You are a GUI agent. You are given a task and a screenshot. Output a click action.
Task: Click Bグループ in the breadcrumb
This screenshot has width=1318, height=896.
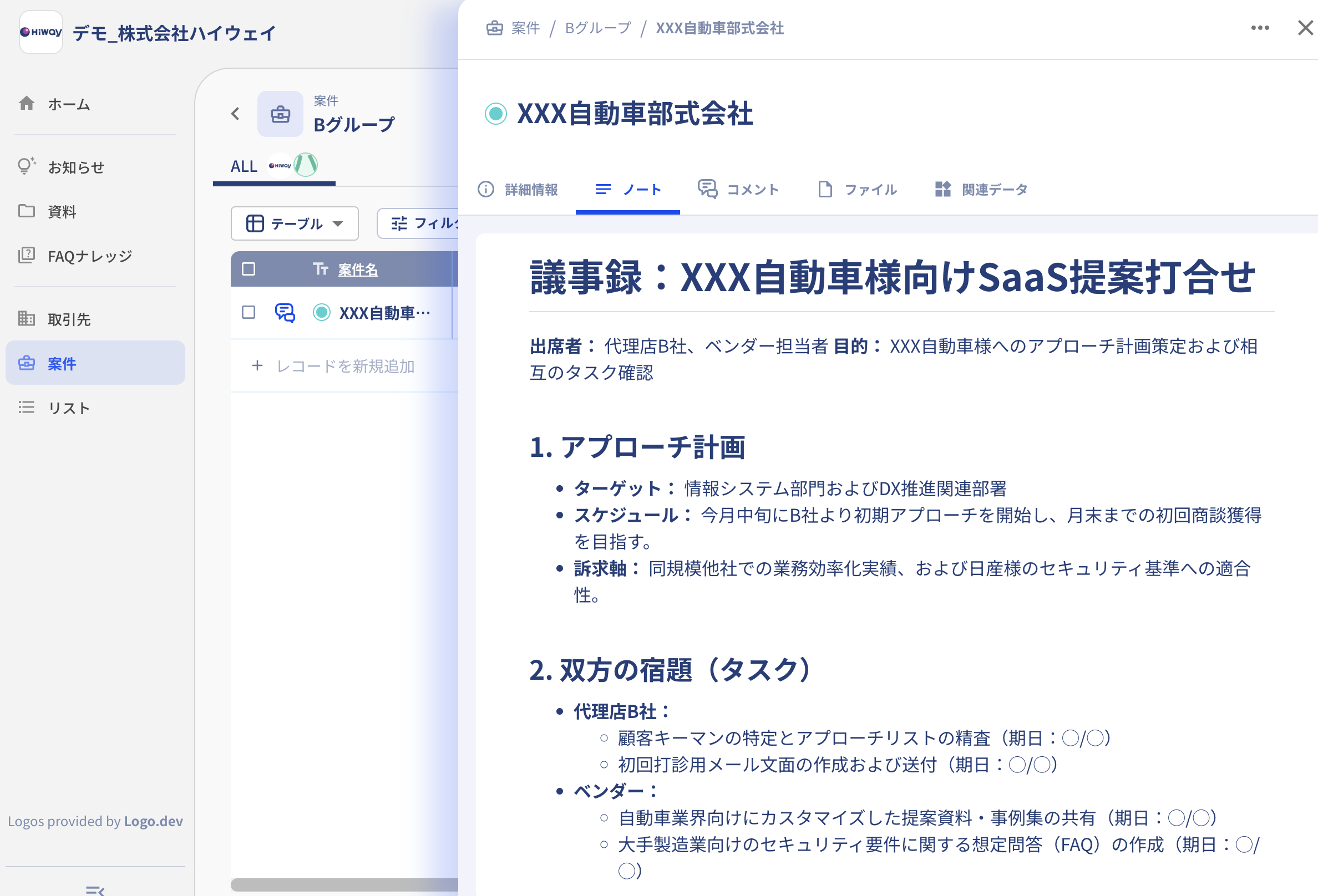[x=598, y=28]
